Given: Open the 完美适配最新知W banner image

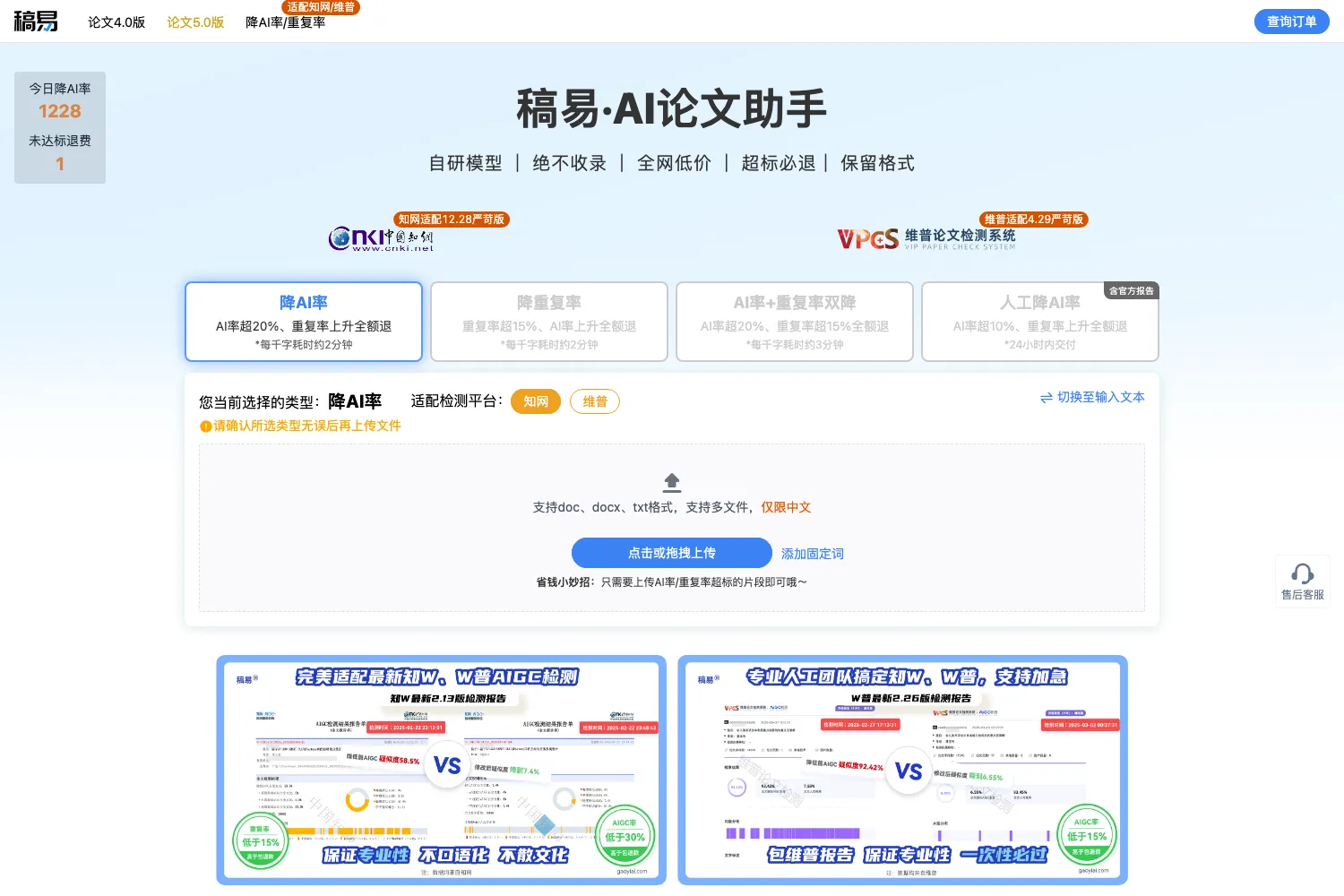Looking at the screenshot, I should tap(441, 771).
